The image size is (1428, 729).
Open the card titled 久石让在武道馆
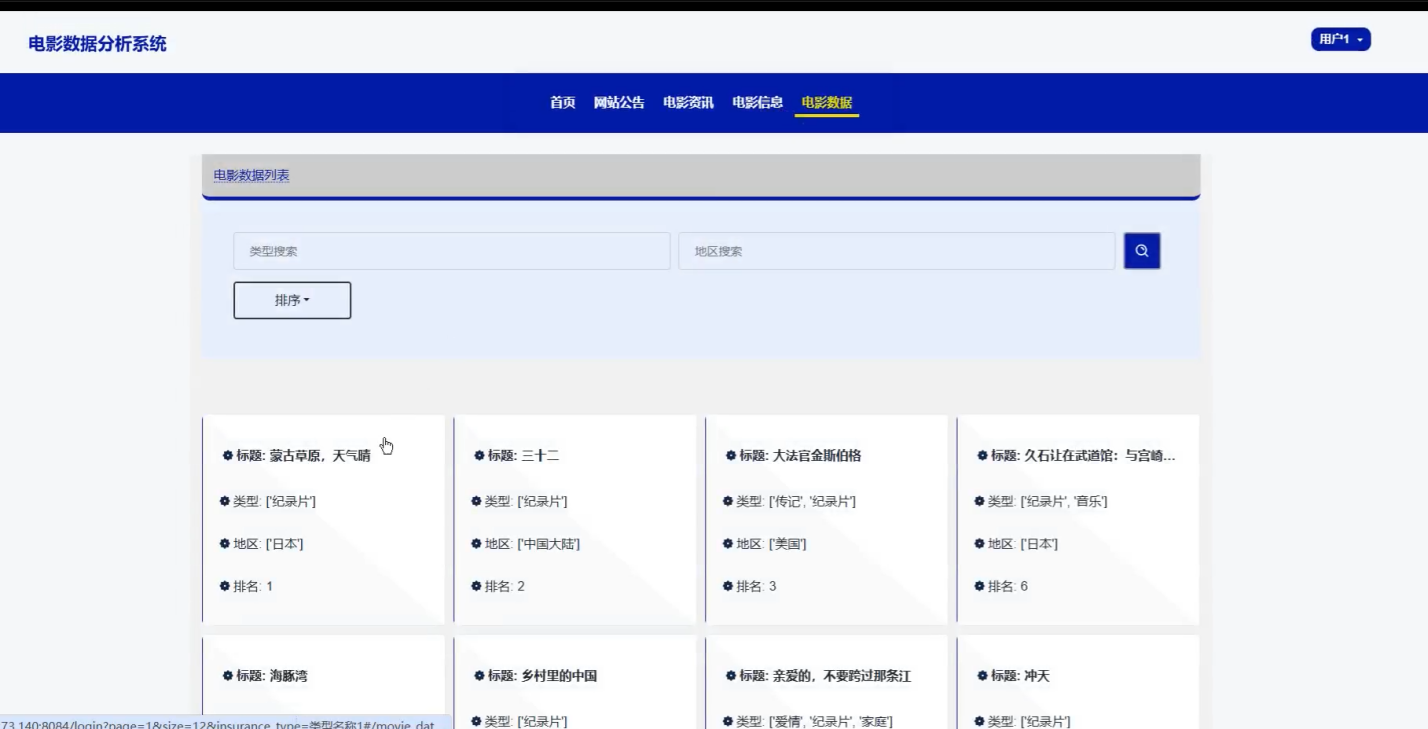[1078, 520]
